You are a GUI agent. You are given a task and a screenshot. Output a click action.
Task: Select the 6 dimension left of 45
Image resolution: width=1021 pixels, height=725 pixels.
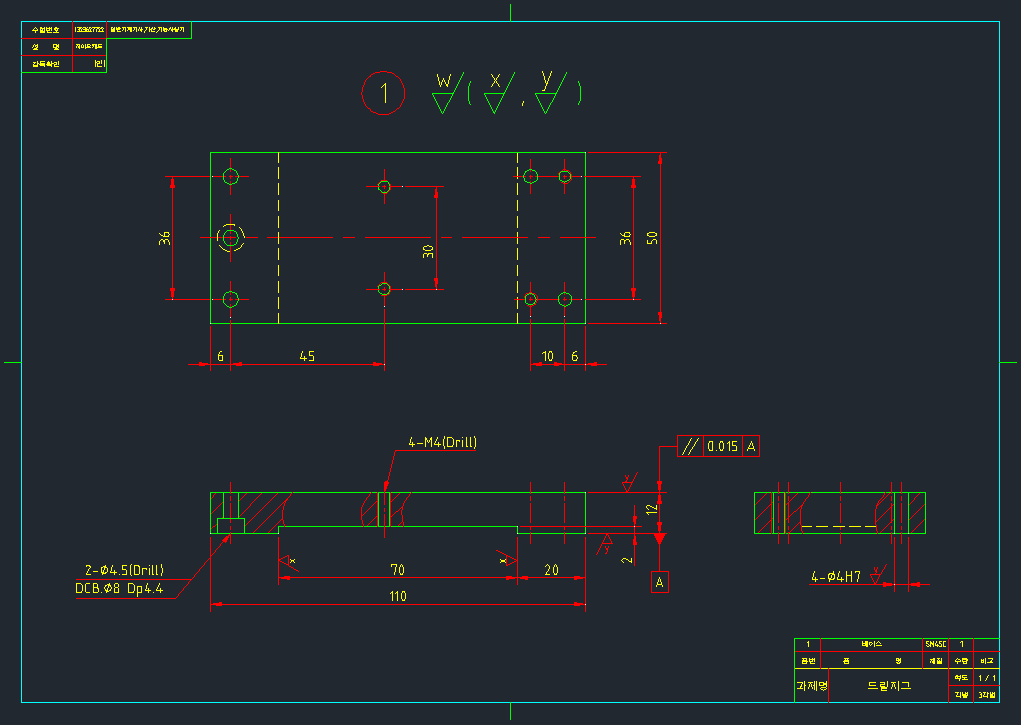click(220, 356)
